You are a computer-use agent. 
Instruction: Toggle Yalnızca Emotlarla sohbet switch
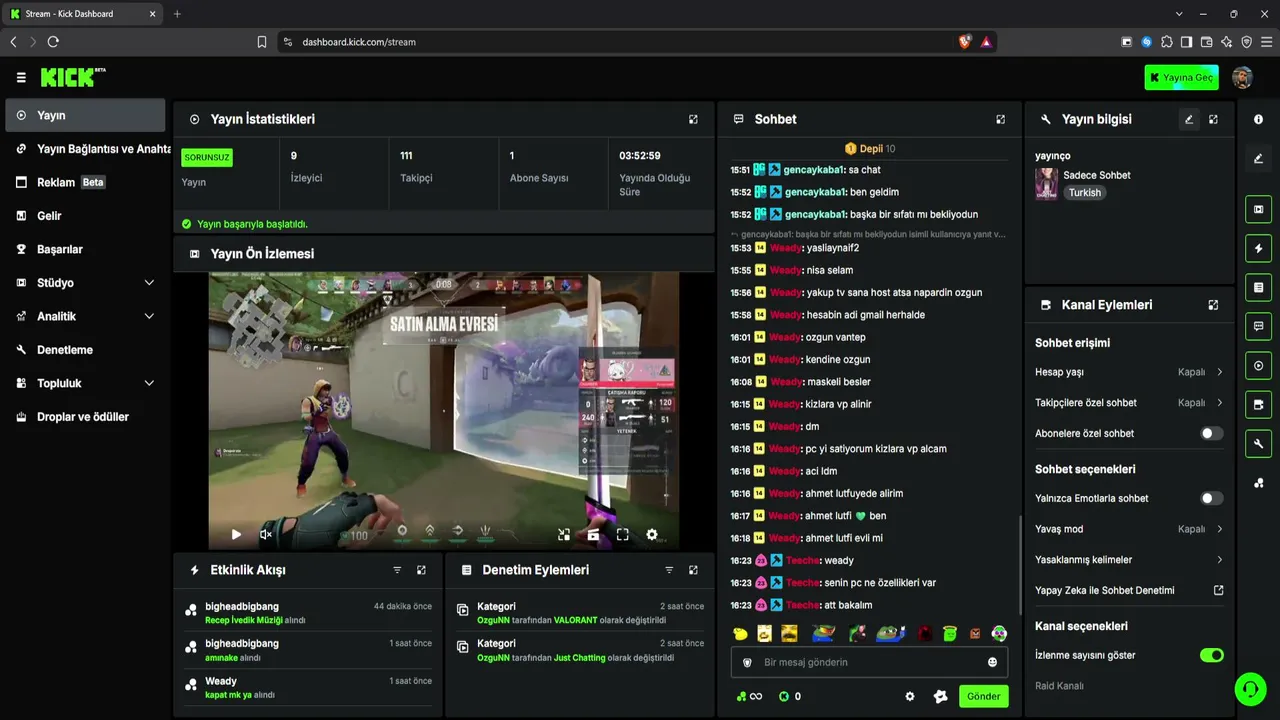point(1211,498)
